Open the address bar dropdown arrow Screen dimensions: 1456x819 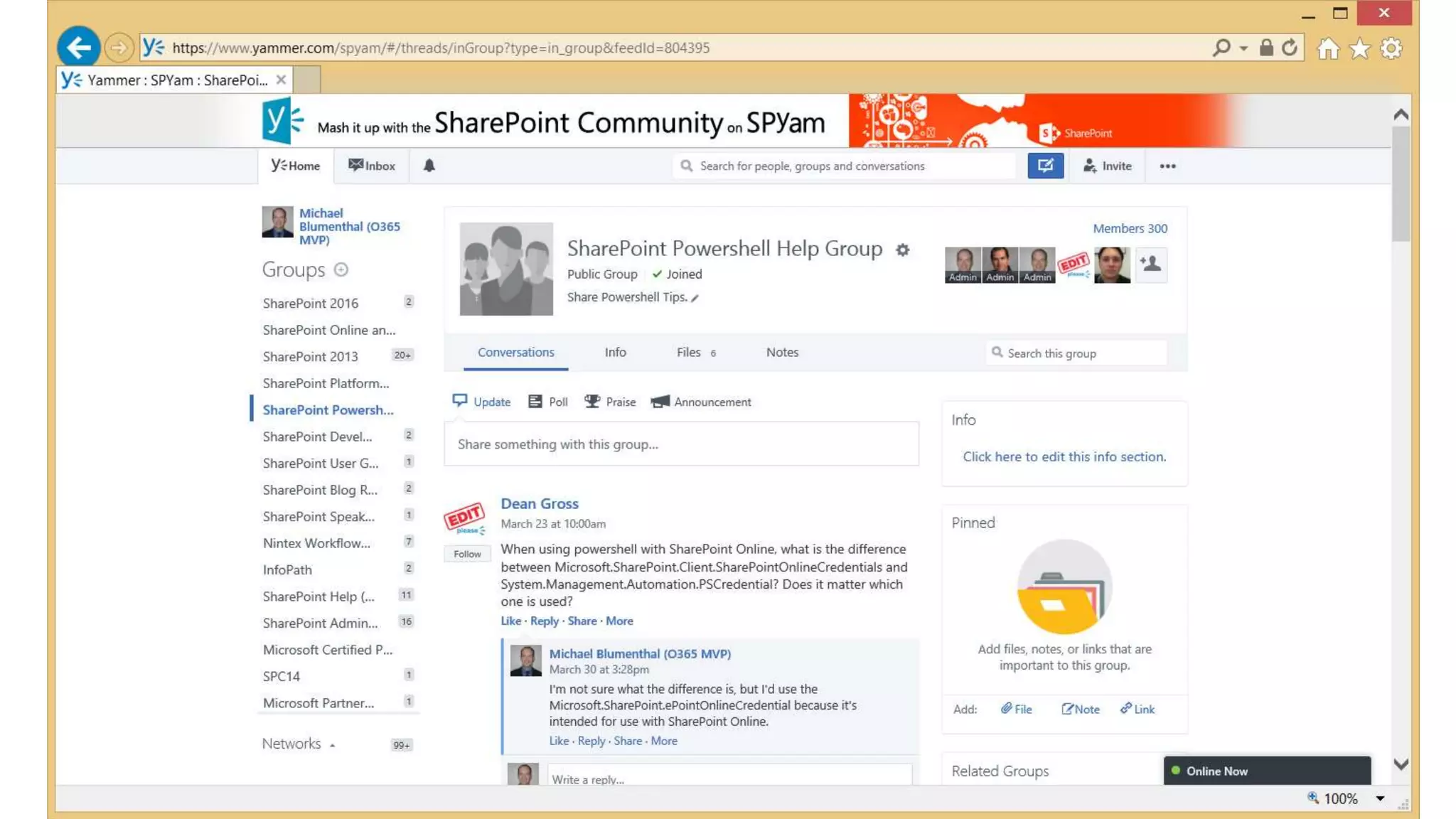(1243, 48)
